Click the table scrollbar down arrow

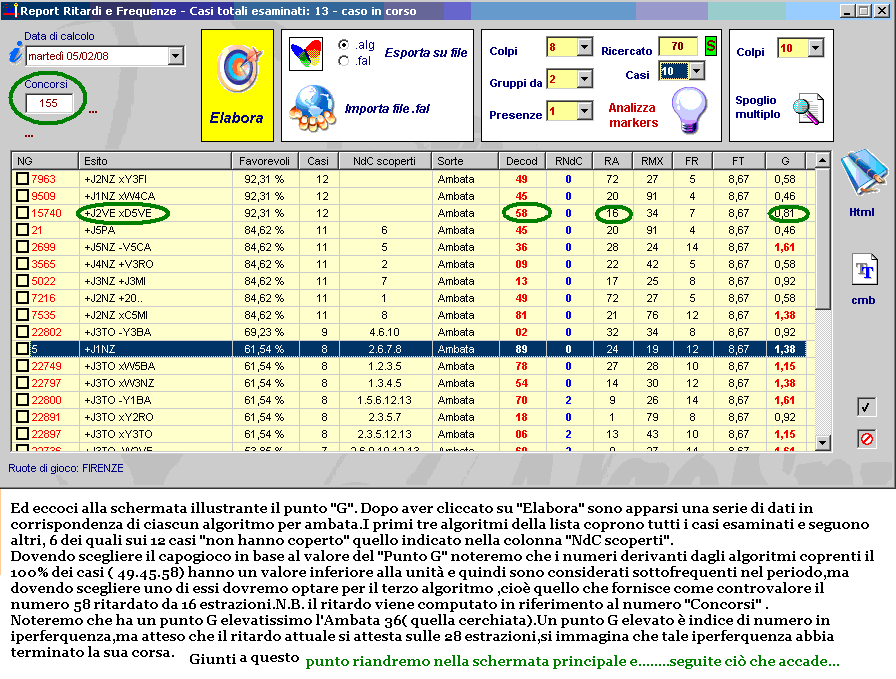(x=822, y=442)
